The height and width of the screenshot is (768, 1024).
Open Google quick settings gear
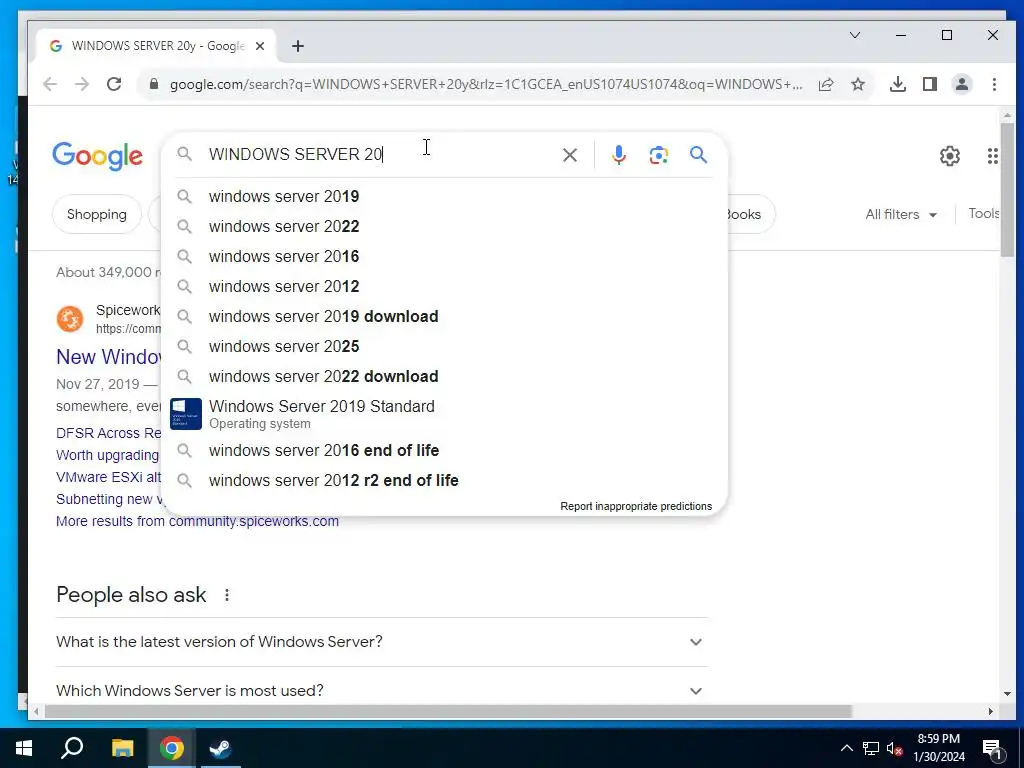click(x=950, y=156)
